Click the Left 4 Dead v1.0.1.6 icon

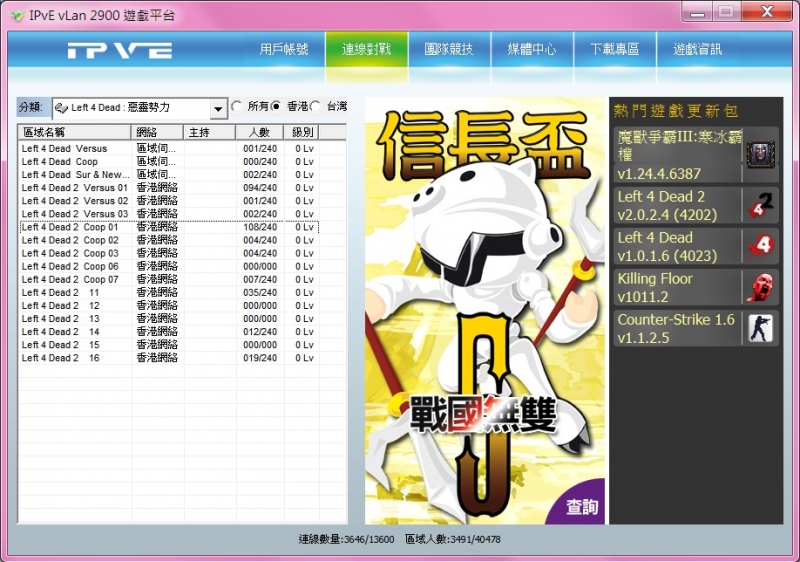760,246
